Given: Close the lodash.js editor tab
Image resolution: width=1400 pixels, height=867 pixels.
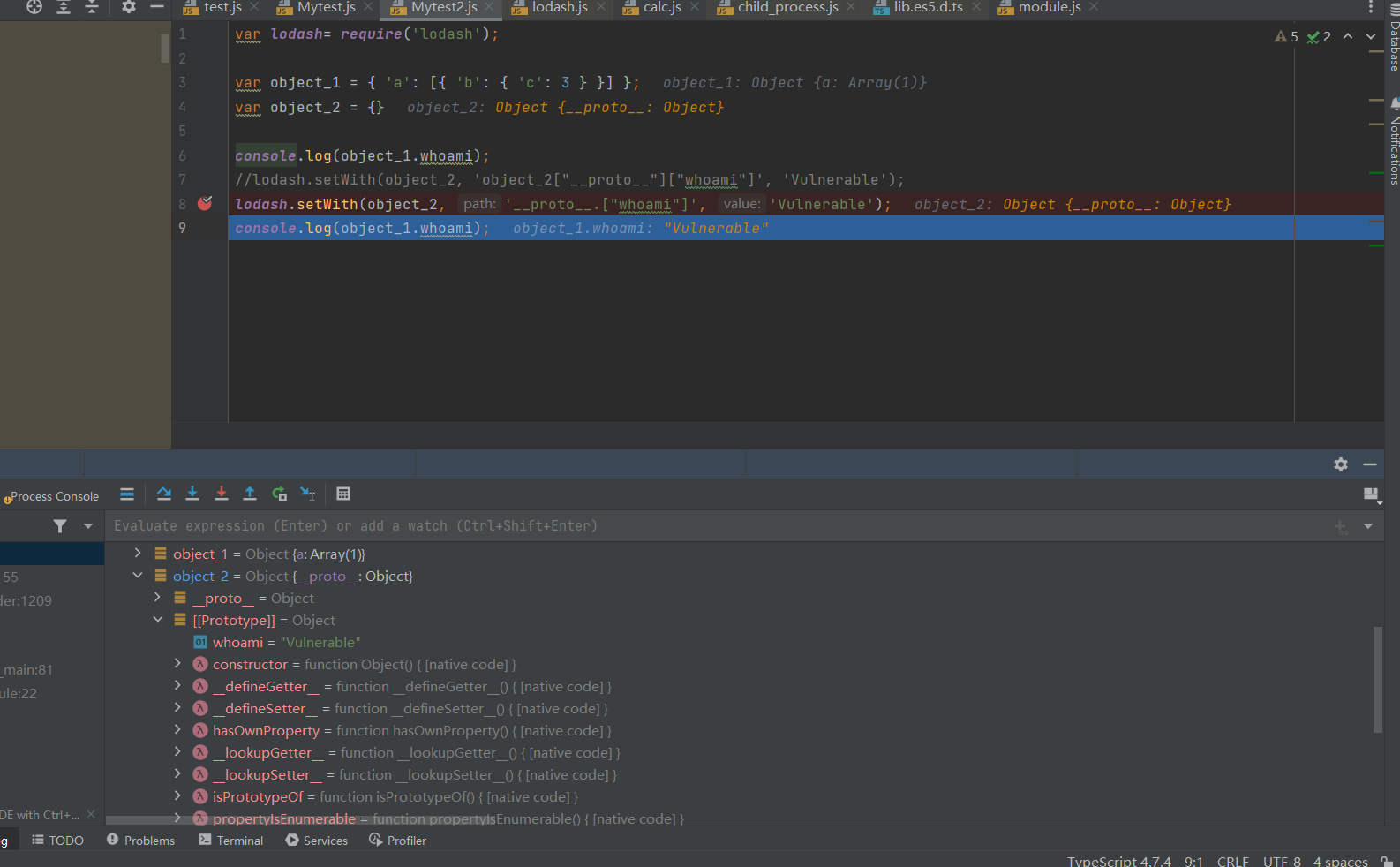Looking at the screenshot, I should click(x=601, y=7).
